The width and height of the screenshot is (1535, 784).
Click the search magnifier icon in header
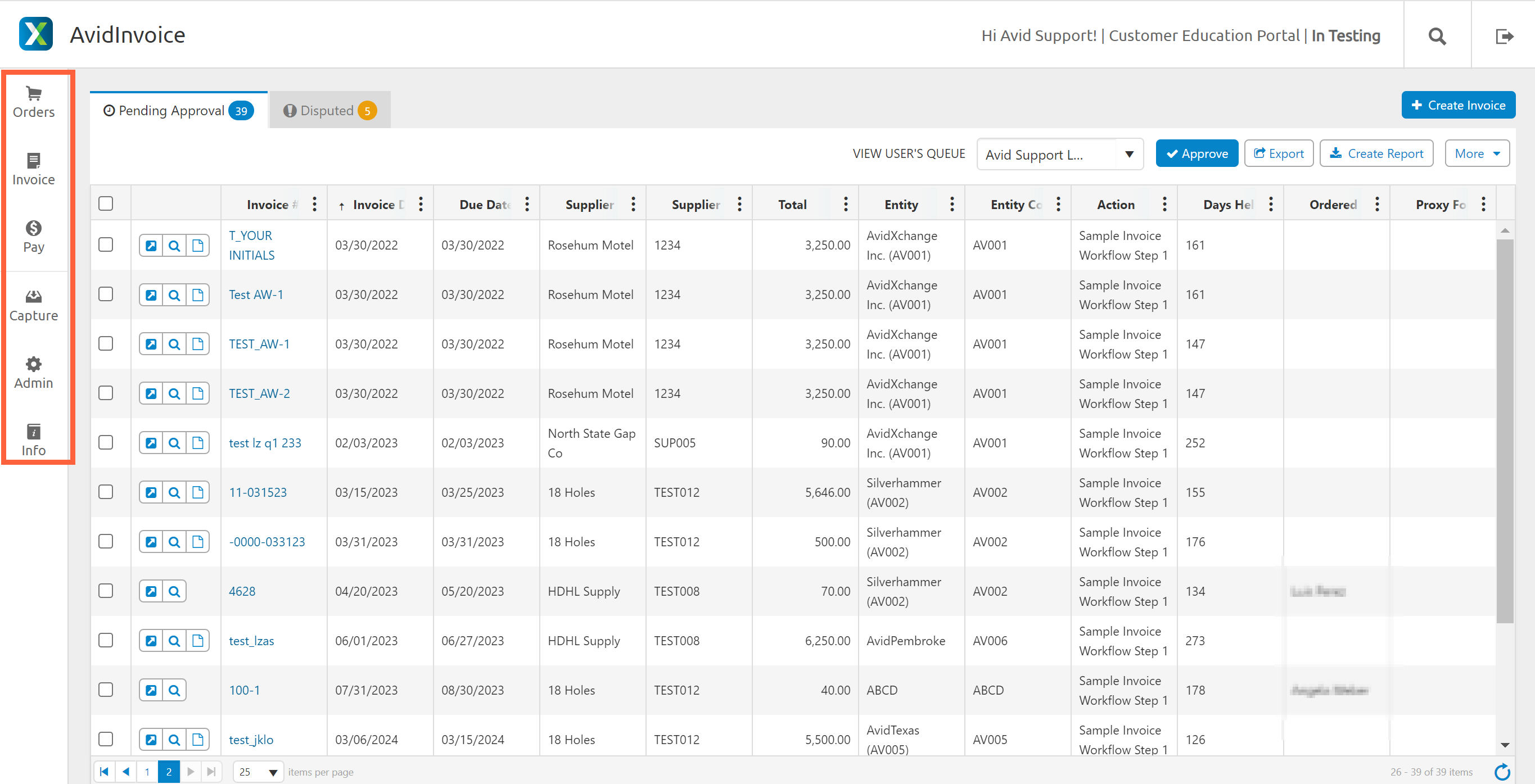coord(1437,37)
